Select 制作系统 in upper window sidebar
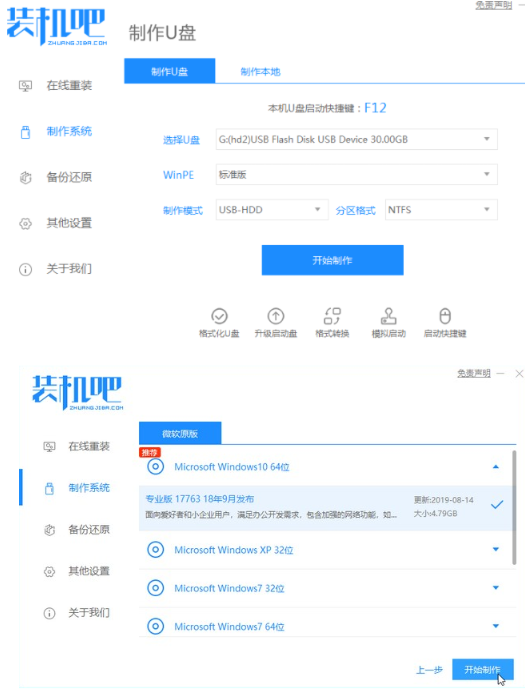This screenshot has height=694, width=525. click(56, 131)
